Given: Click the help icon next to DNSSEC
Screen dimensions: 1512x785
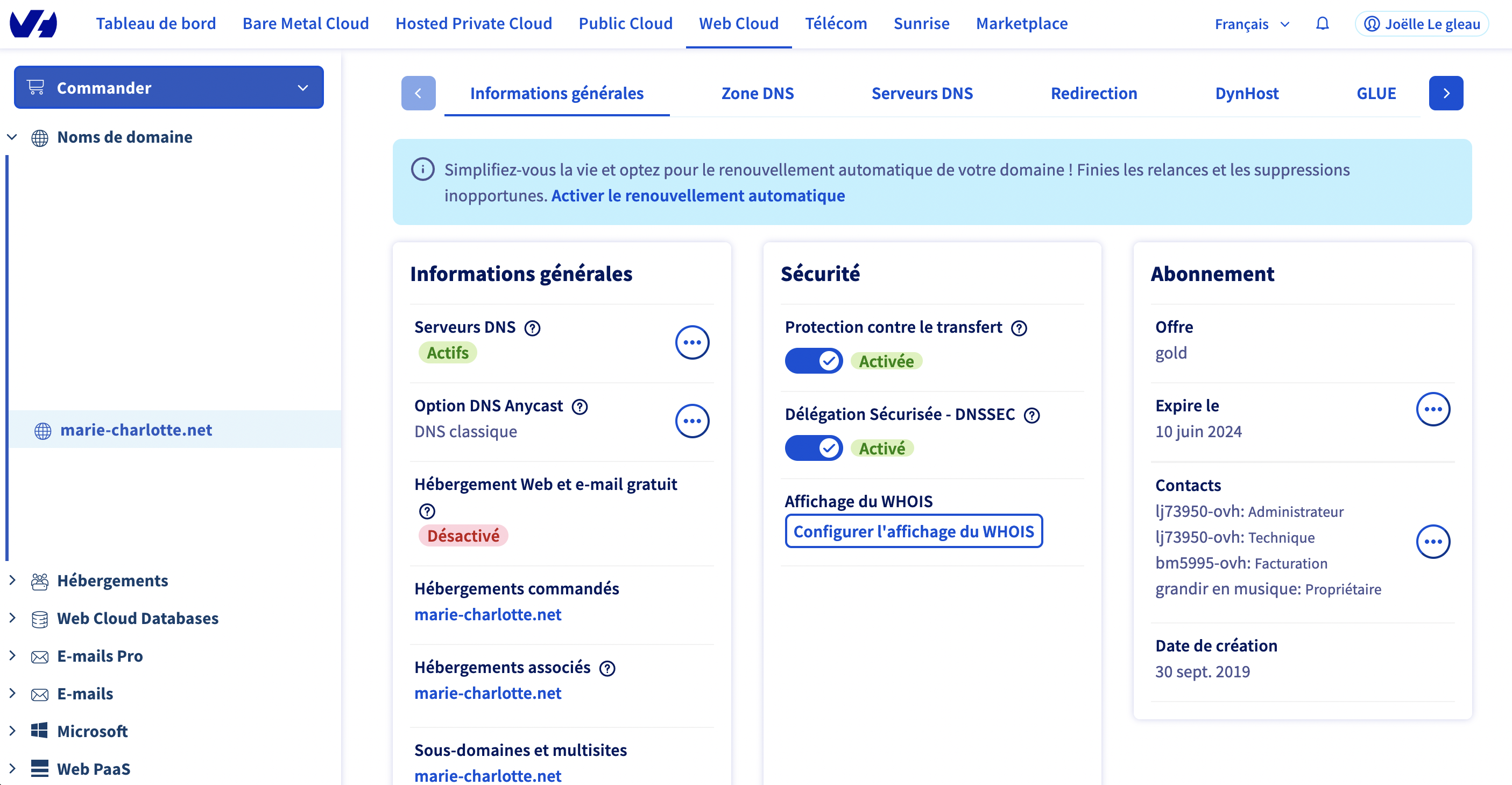Looking at the screenshot, I should (1031, 415).
